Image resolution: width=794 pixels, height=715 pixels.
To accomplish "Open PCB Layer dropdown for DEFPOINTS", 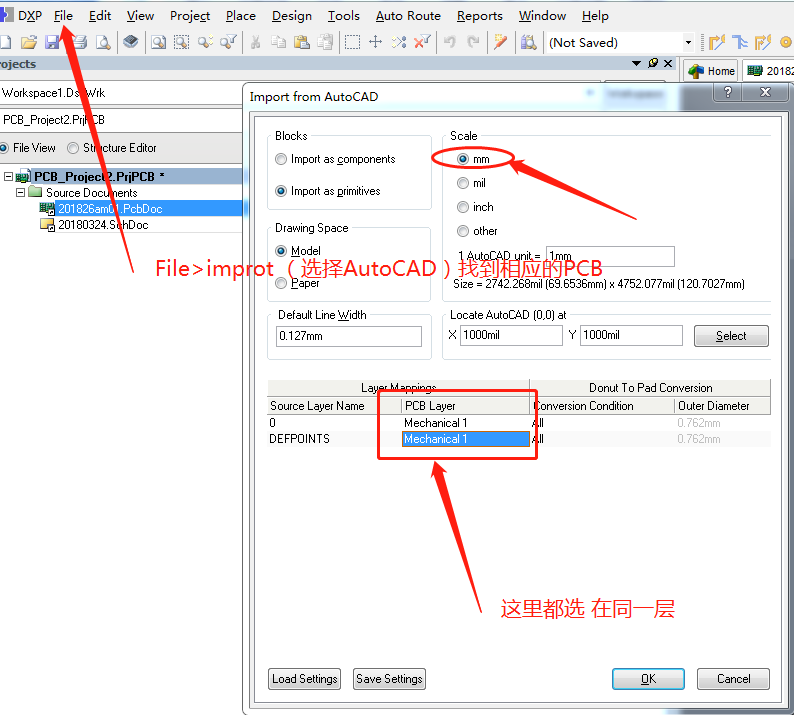I will click(x=466, y=439).
